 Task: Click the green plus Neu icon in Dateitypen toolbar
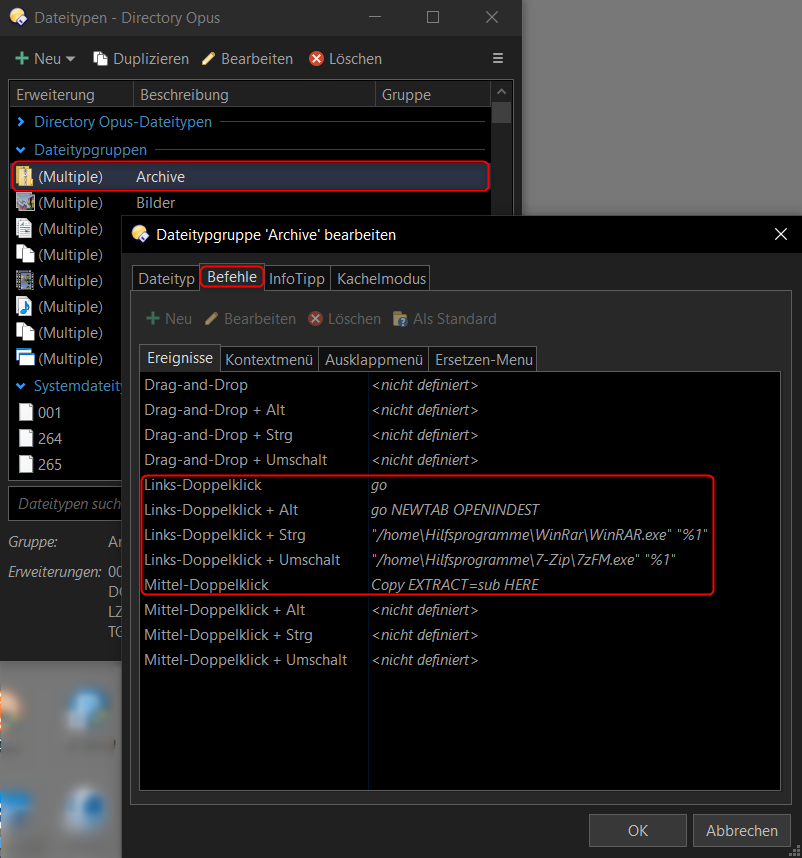pyautogui.click(x=22, y=59)
